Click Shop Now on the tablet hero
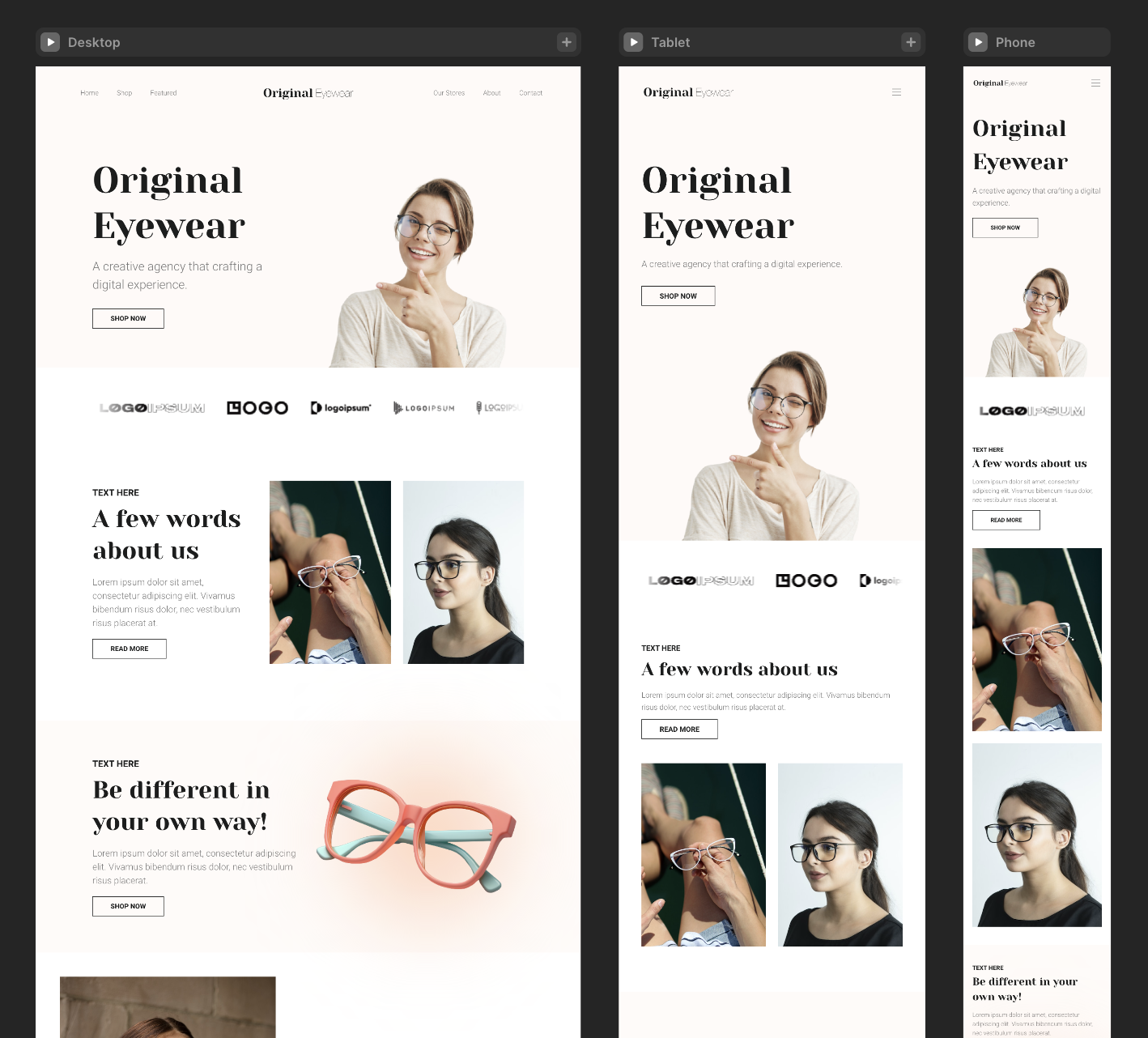Viewport: 1148px width, 1038px height. (678, 296)
